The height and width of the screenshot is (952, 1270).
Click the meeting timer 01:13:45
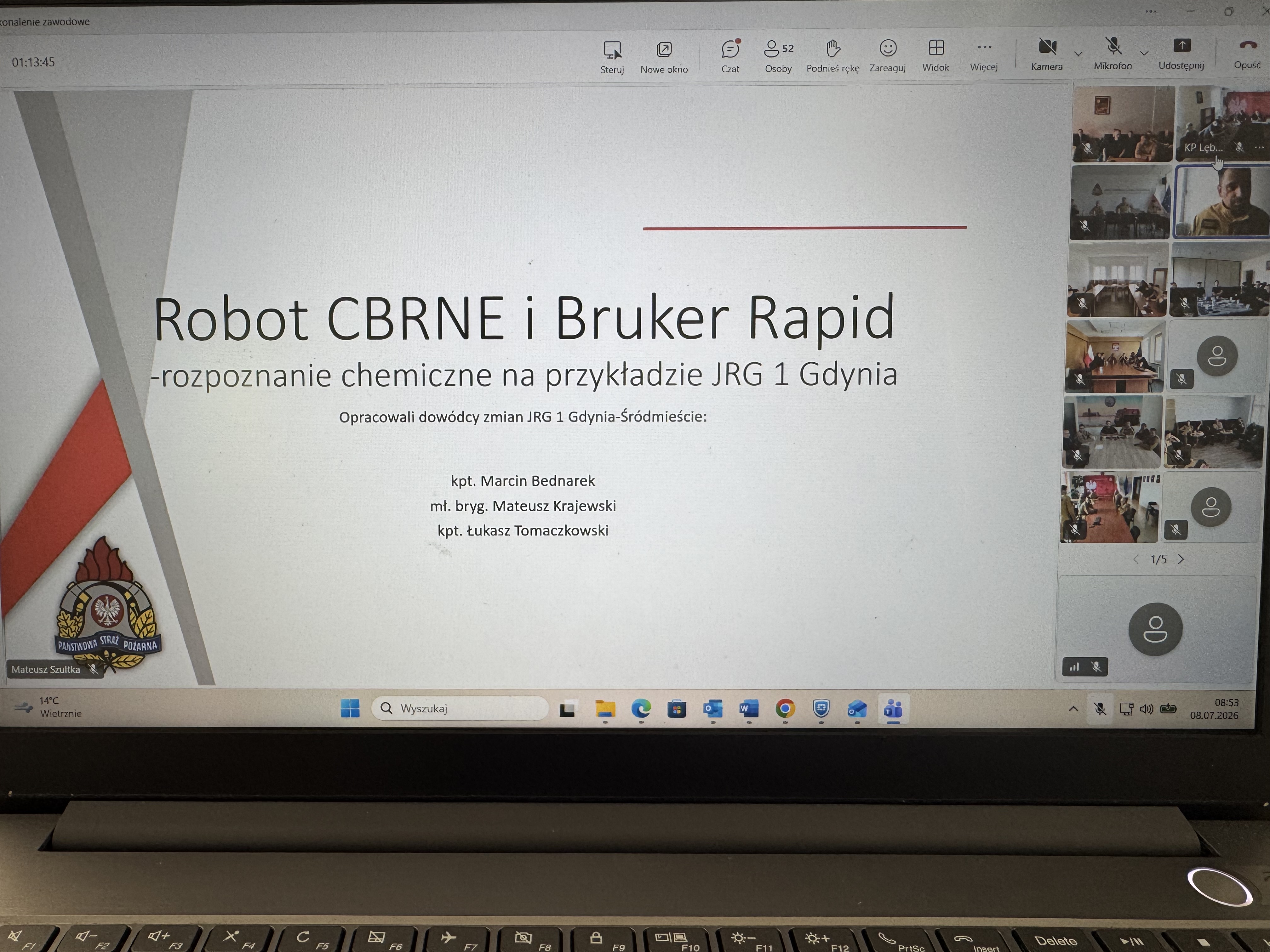pos(33,62)
